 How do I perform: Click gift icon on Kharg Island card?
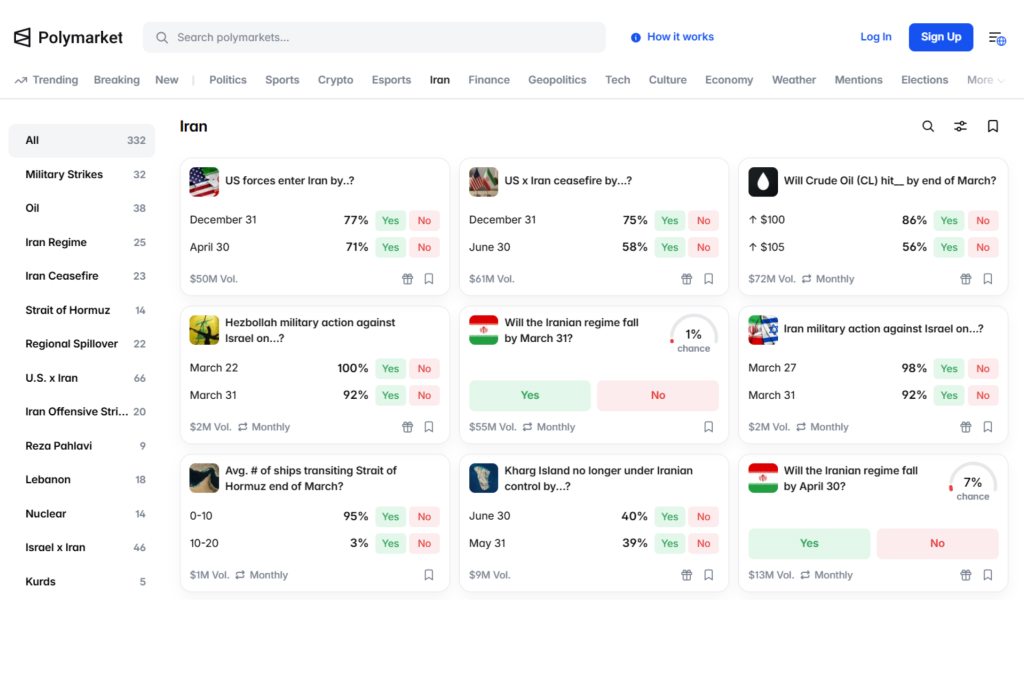(x=686, y=575)
